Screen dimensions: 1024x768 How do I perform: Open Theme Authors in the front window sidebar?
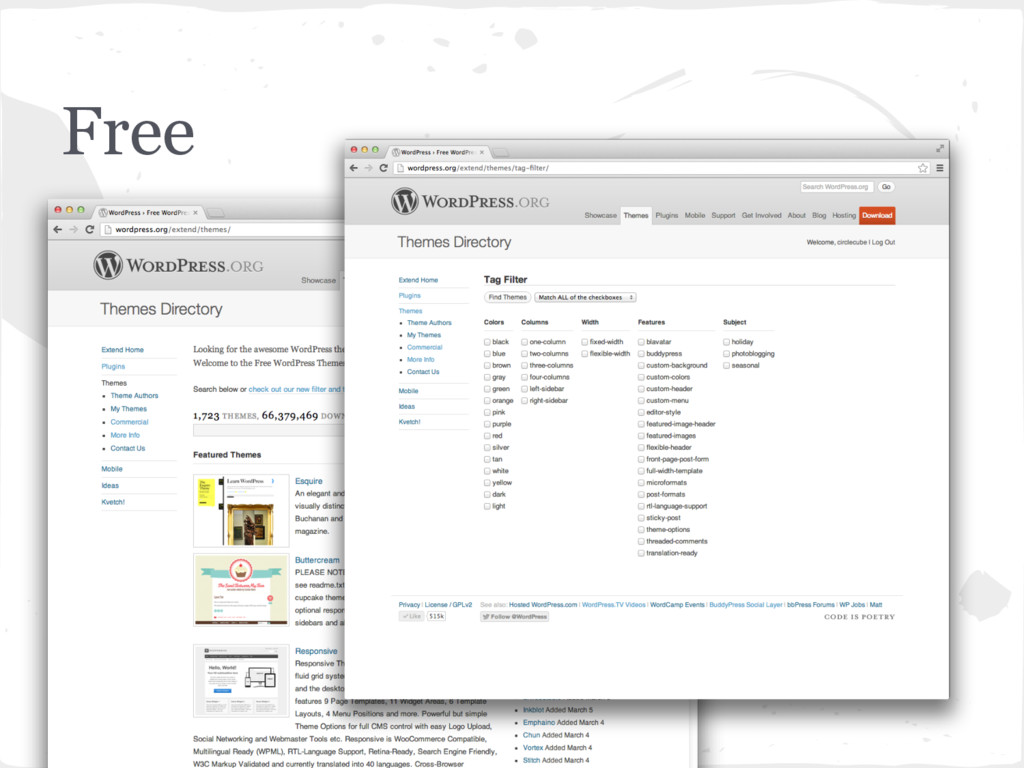pyautogui.click(x=429, y=323)
